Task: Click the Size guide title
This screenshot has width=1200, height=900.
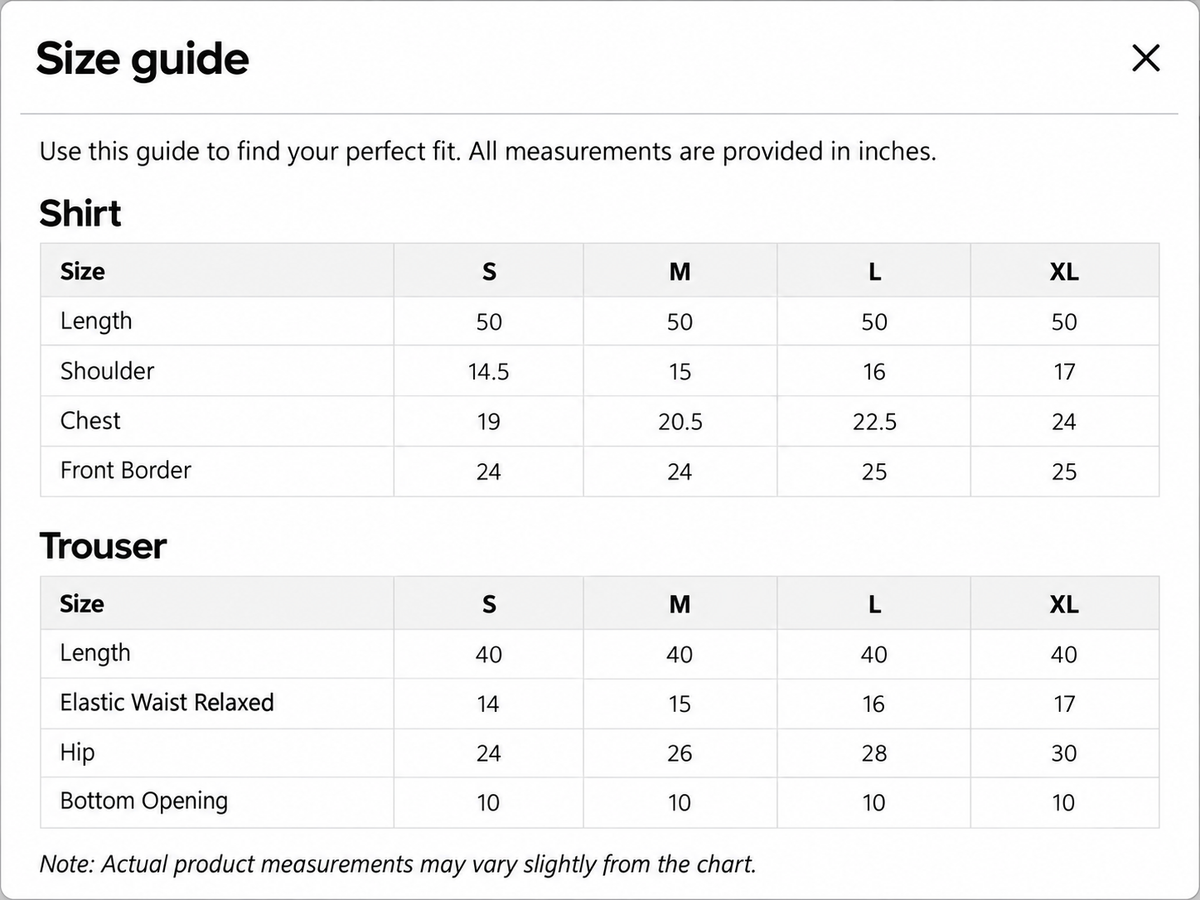Action: click(142, 60)
